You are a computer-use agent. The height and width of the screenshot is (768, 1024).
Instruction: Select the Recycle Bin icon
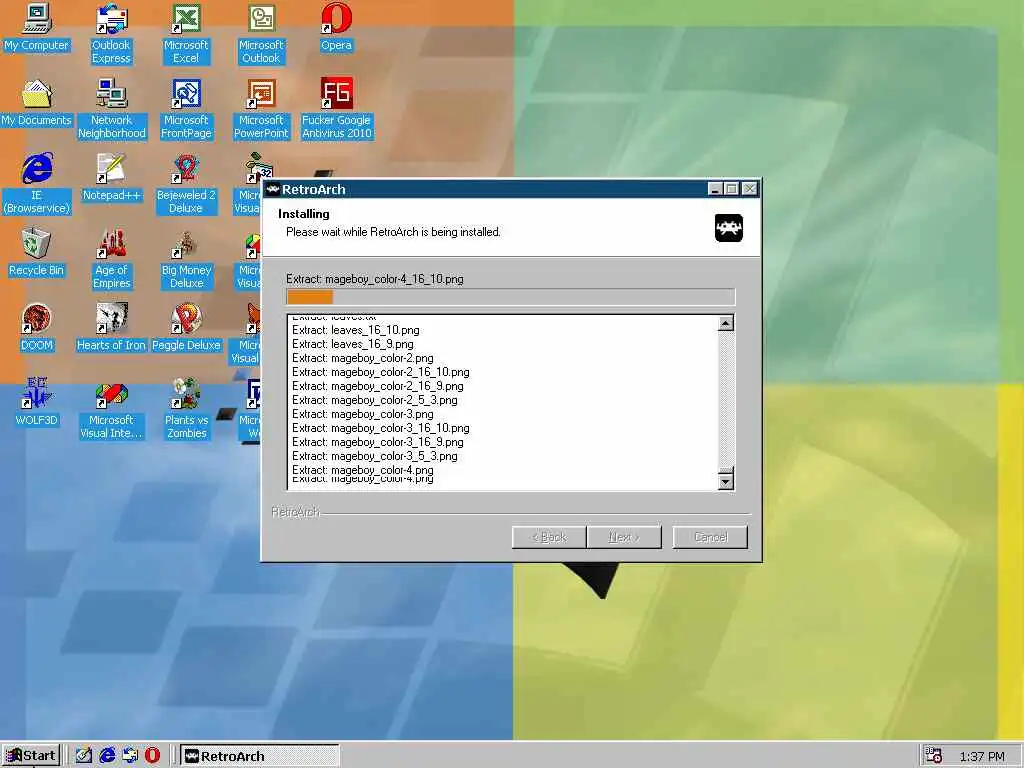[37, 253]
